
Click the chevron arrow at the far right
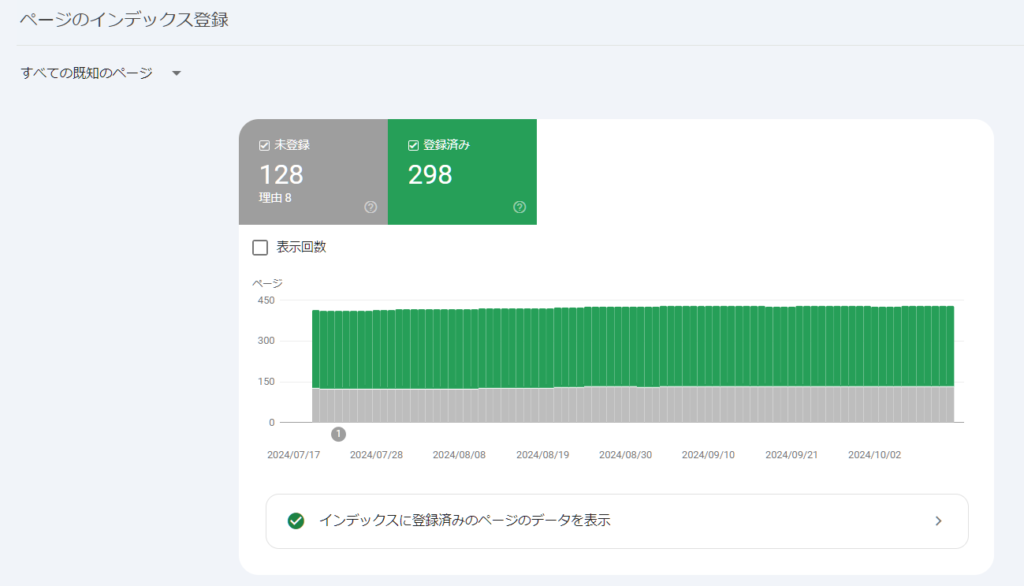[x=938, y=521]
